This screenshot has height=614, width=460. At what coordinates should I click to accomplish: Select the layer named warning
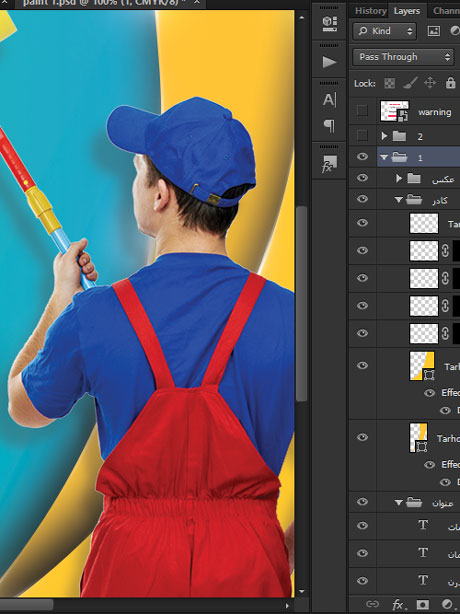click(x=435, y=112)
